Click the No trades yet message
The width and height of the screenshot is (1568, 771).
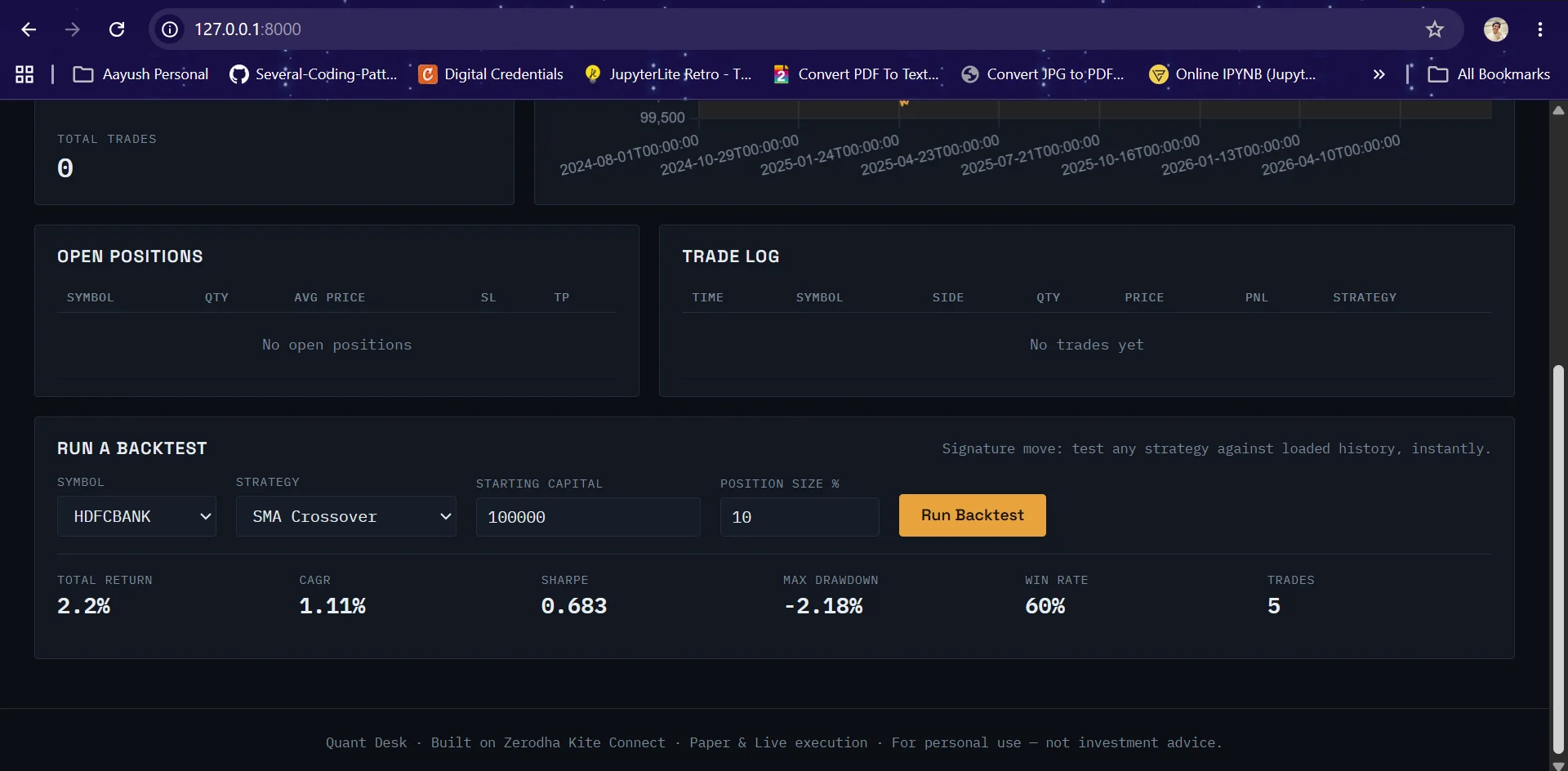[1087, 345]
